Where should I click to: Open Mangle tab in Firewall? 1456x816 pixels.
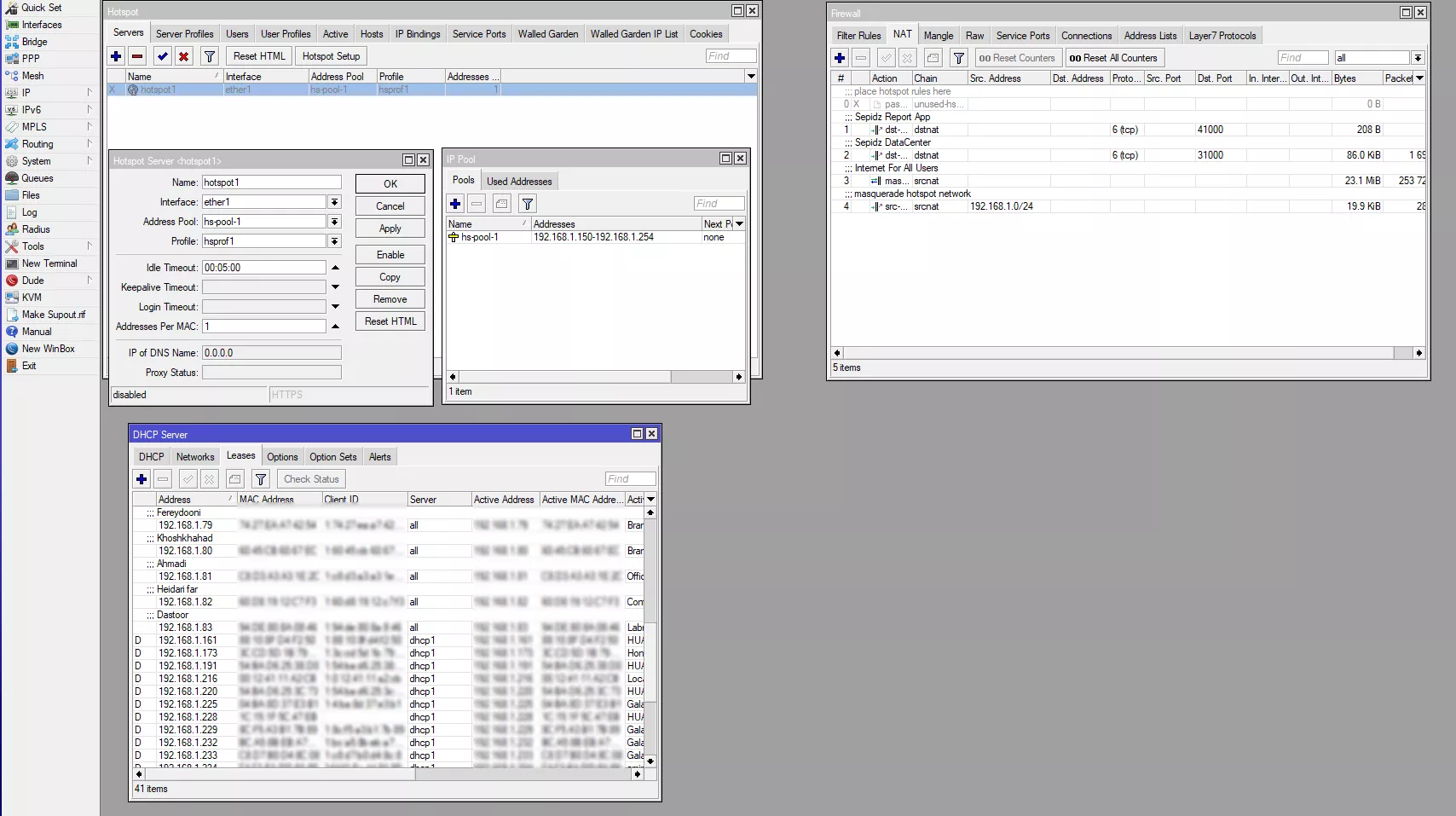tap(939, 36)
